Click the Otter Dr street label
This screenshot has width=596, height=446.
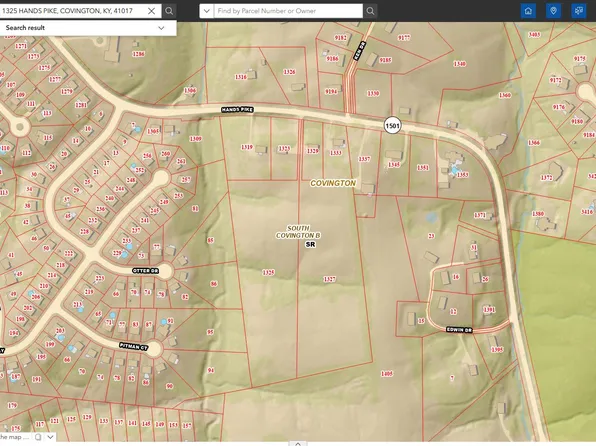click(x=146, y=271)
